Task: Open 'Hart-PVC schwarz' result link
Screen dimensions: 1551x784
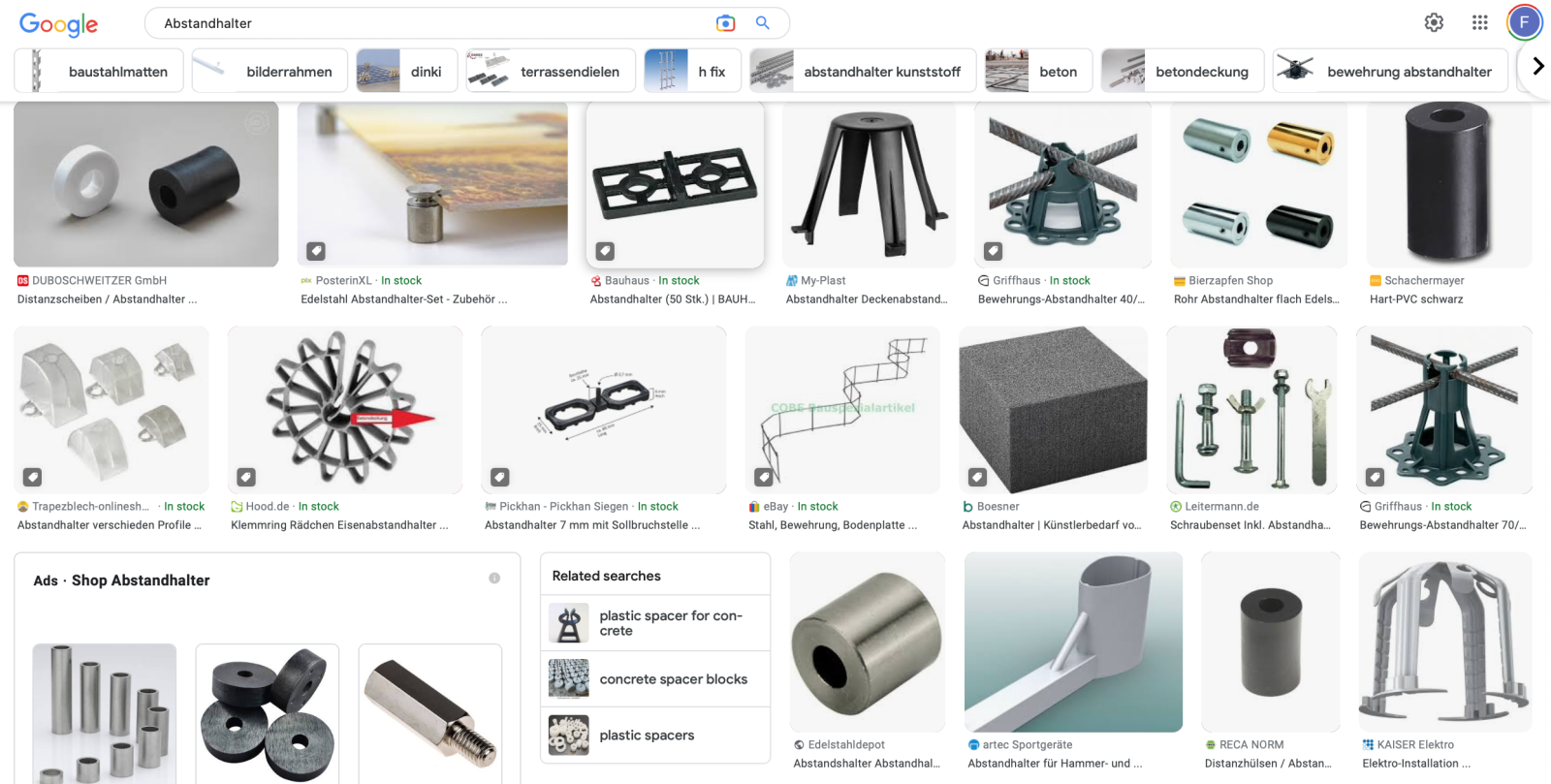Action: 1416,299
